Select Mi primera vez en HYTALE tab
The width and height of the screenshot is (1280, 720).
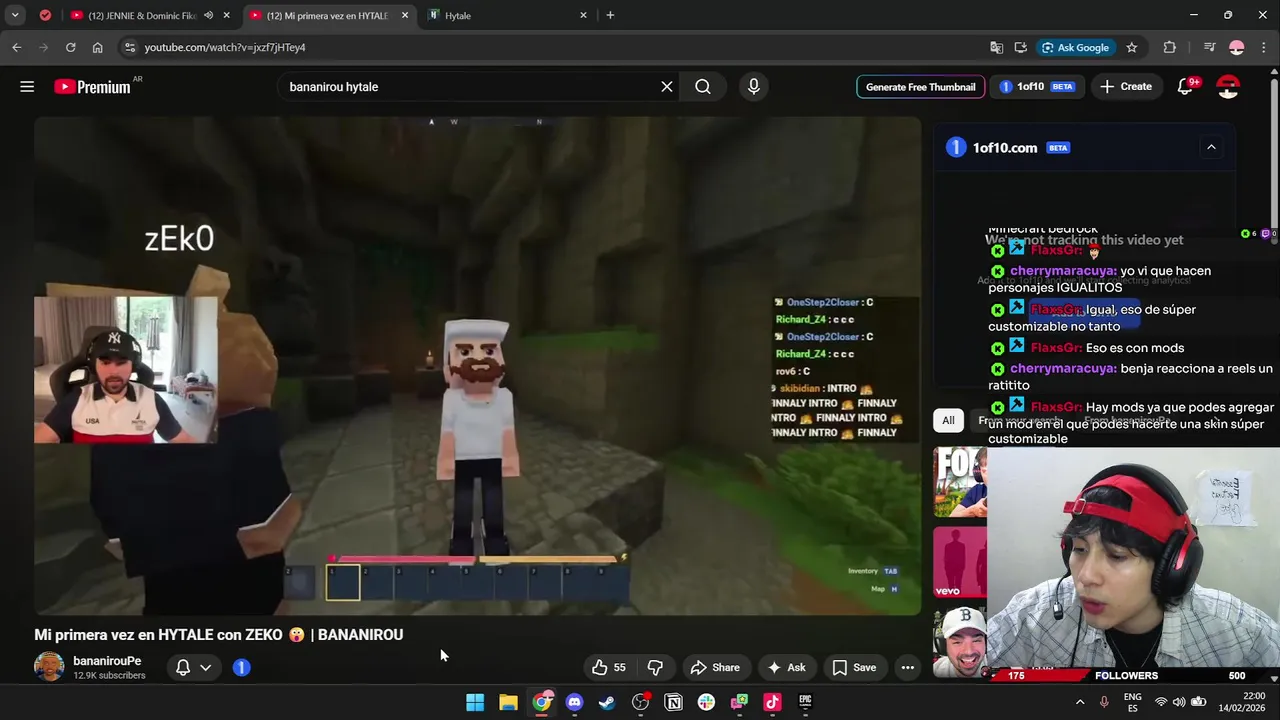click(x=328, y=15)
